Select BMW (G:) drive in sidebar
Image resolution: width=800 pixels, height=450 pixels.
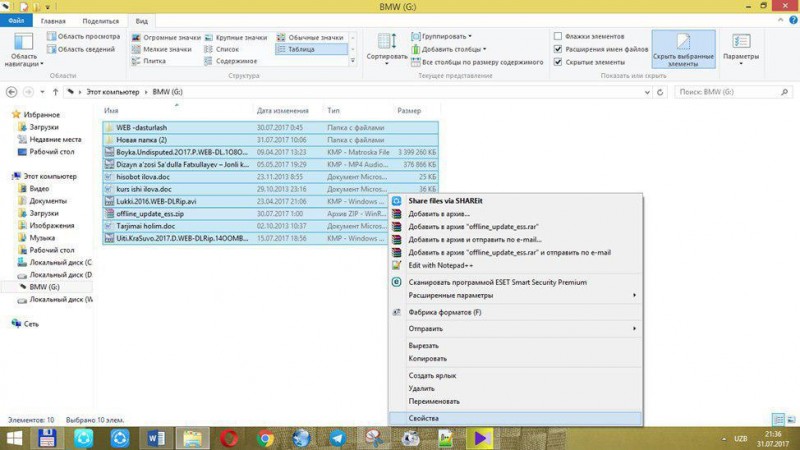[44, 287]
